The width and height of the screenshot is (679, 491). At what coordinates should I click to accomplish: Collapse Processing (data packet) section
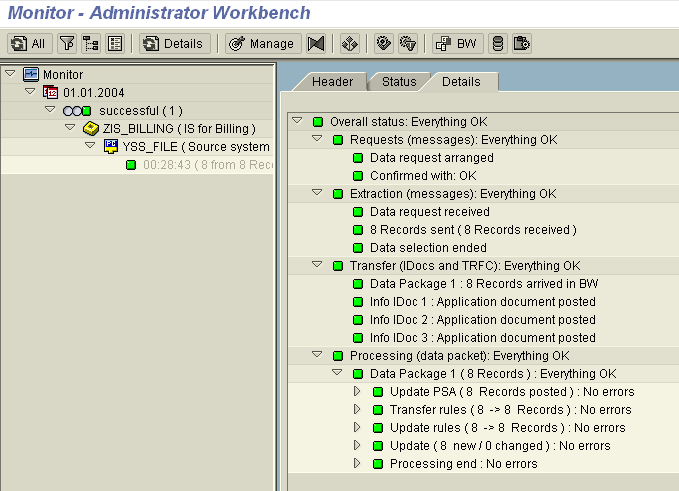317,354
